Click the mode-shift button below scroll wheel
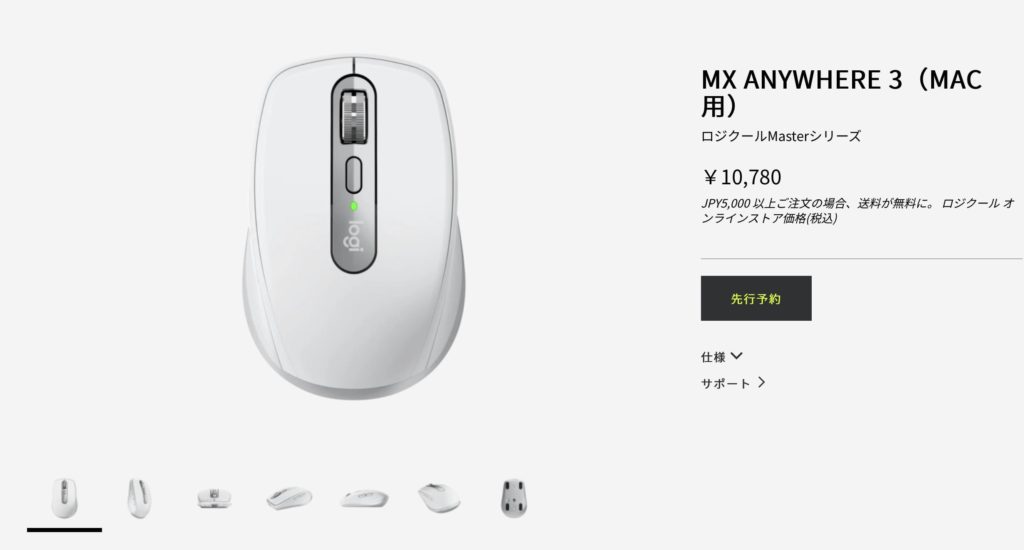The width and height of the screenshot is (1024, 550). click(x=353, y=175)
